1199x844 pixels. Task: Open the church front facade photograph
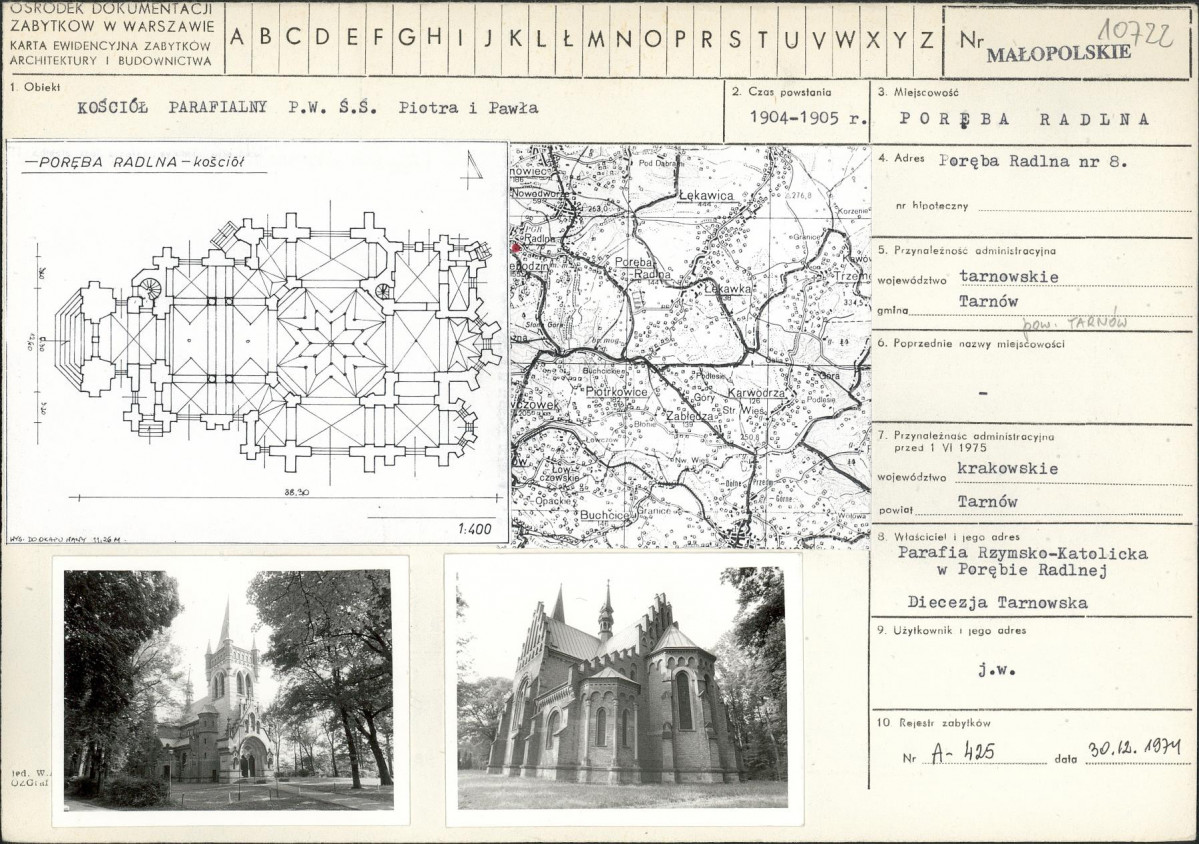tap(228, 690)
